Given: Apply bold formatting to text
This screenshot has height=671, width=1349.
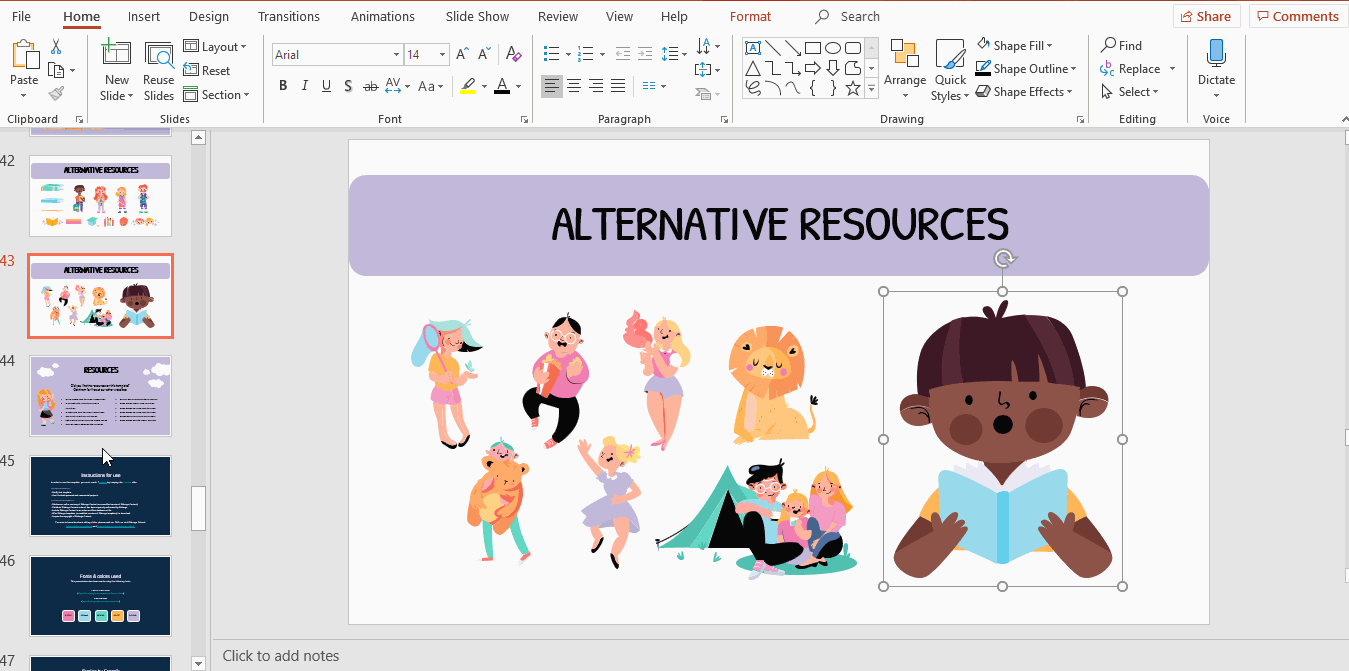Looking at the screenshot, I should (283, 86).
